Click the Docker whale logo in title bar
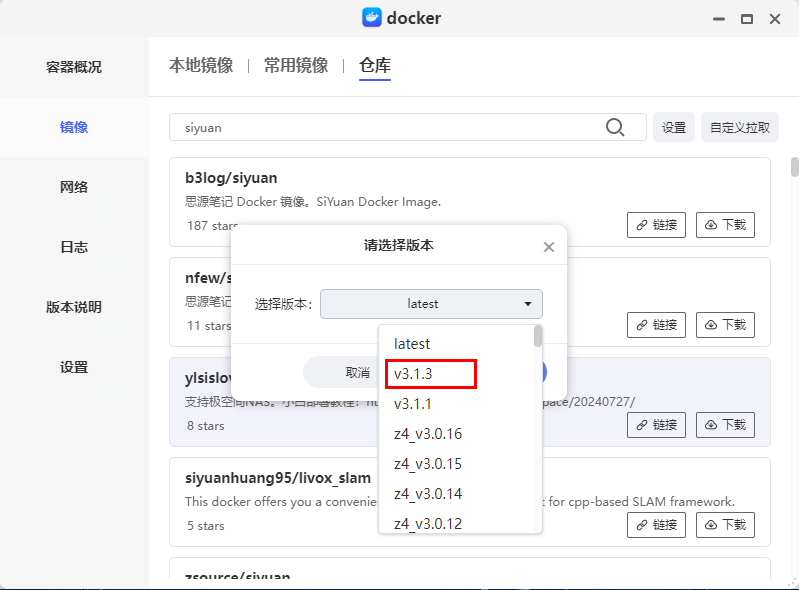 tap(371, 18)
